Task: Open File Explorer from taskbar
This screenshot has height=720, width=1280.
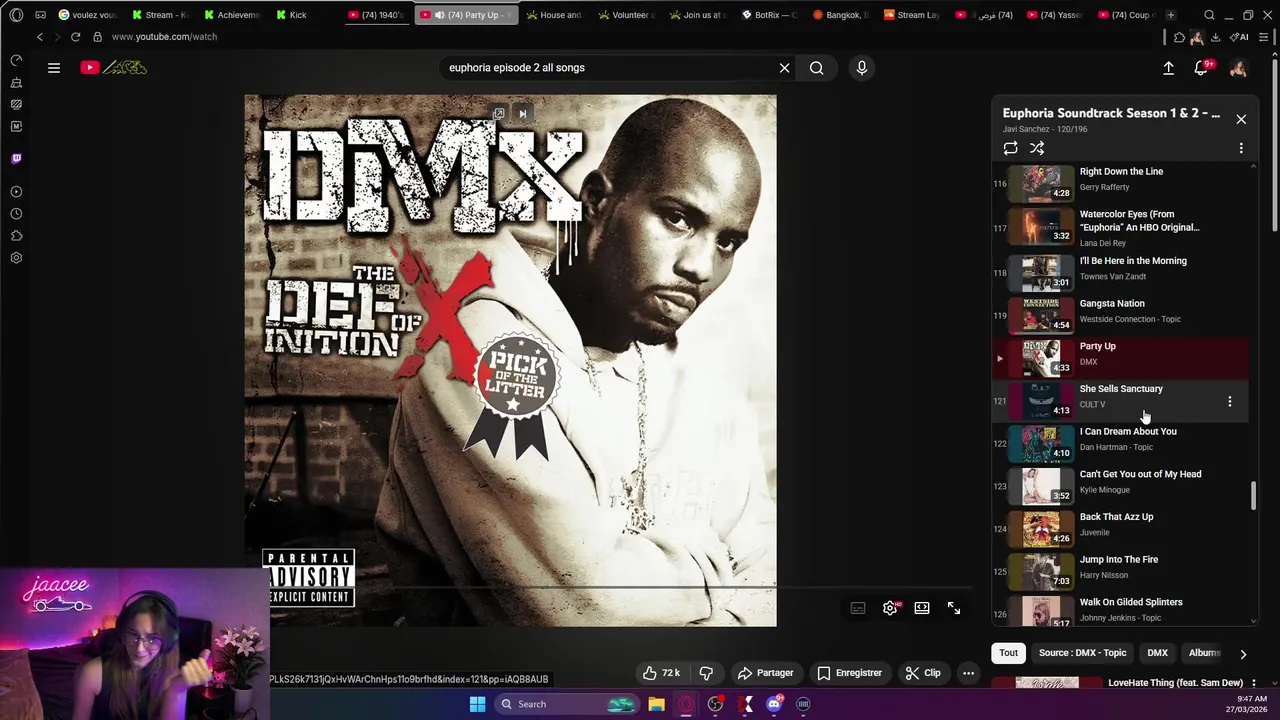Action: 656,704
